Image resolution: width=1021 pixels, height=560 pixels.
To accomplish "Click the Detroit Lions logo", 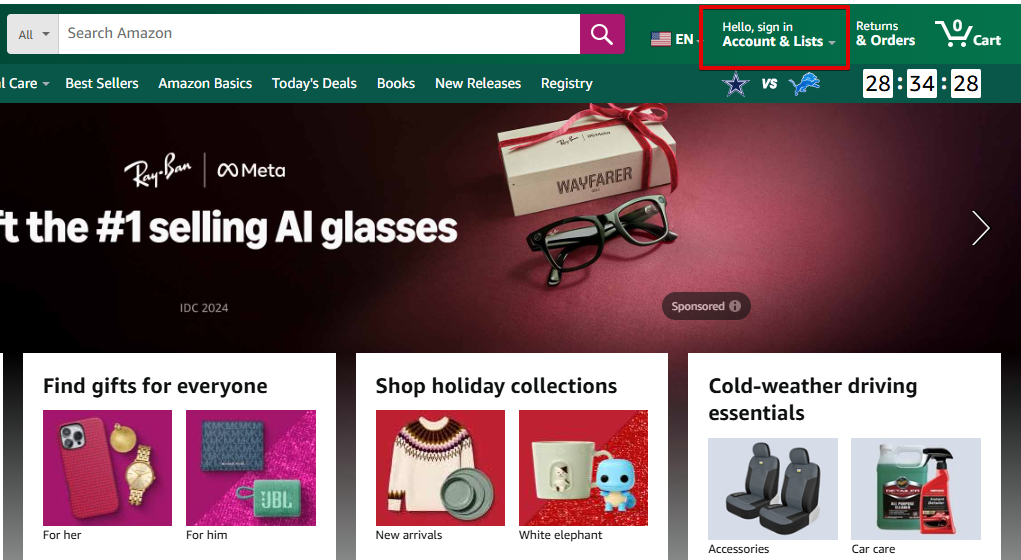I will [804, 84].
